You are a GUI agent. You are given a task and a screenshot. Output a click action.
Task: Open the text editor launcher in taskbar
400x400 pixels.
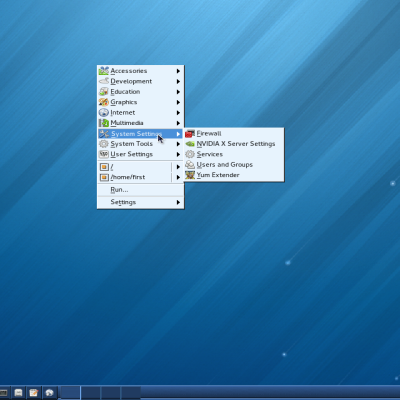(x=34, y=393)
